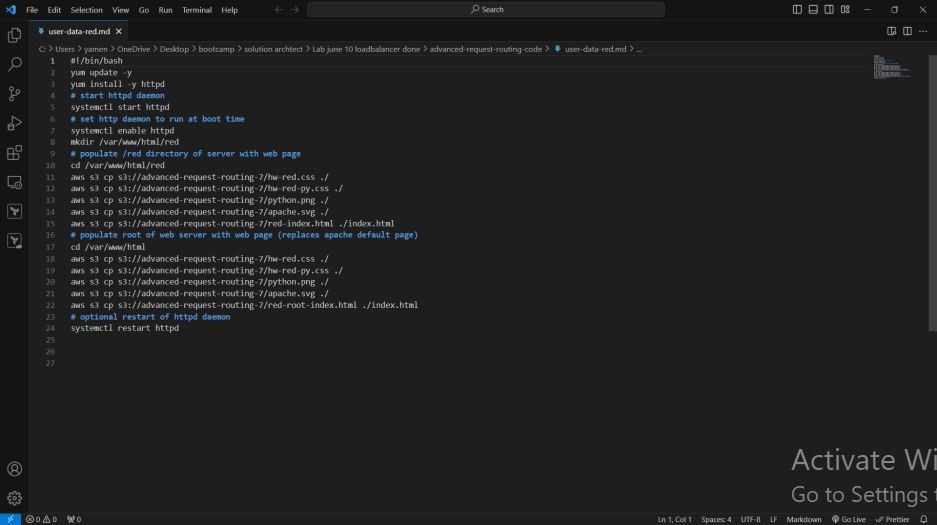
Task: Open the Explorer view in activity bar
Action: (14, 35)
